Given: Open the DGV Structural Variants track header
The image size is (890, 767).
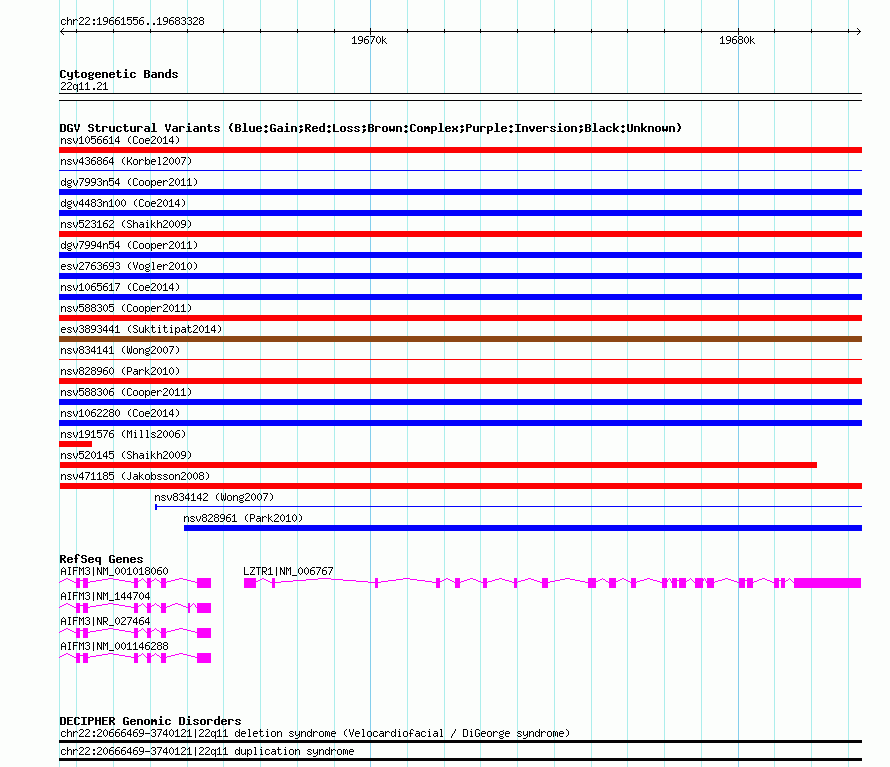Looking at the screenshot, I should pos(371,128).
